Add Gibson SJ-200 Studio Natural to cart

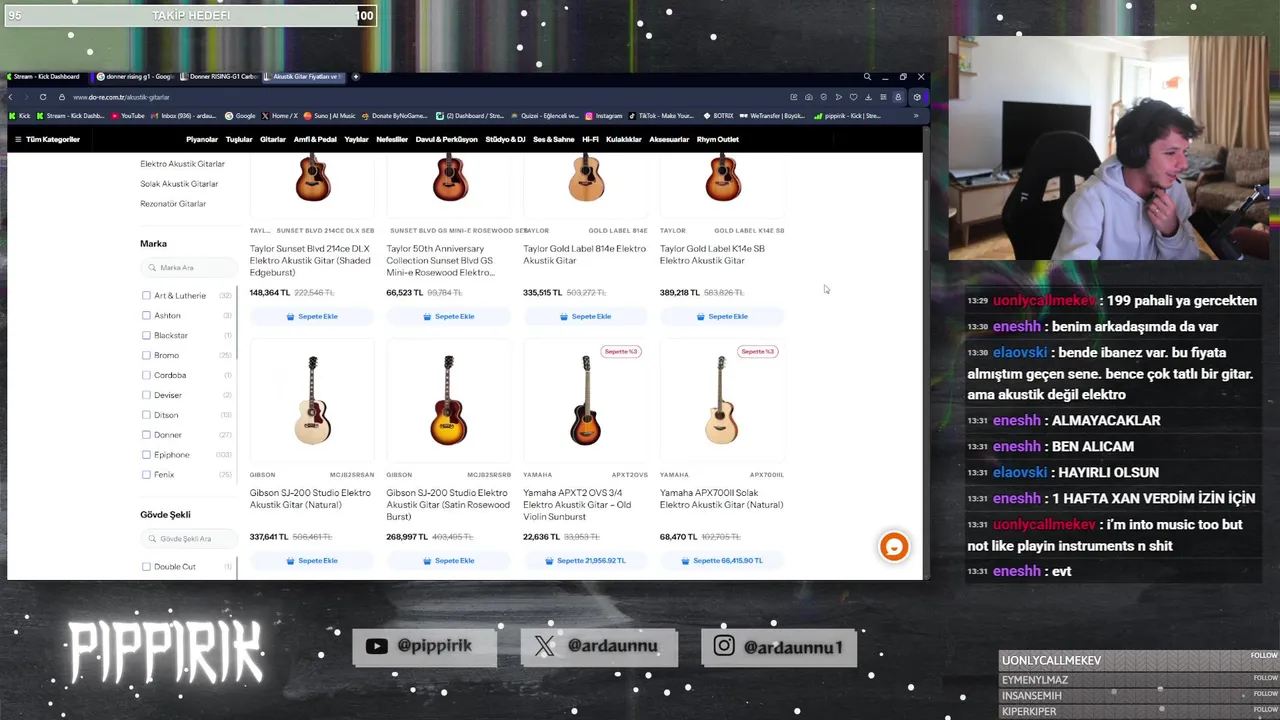312,561
